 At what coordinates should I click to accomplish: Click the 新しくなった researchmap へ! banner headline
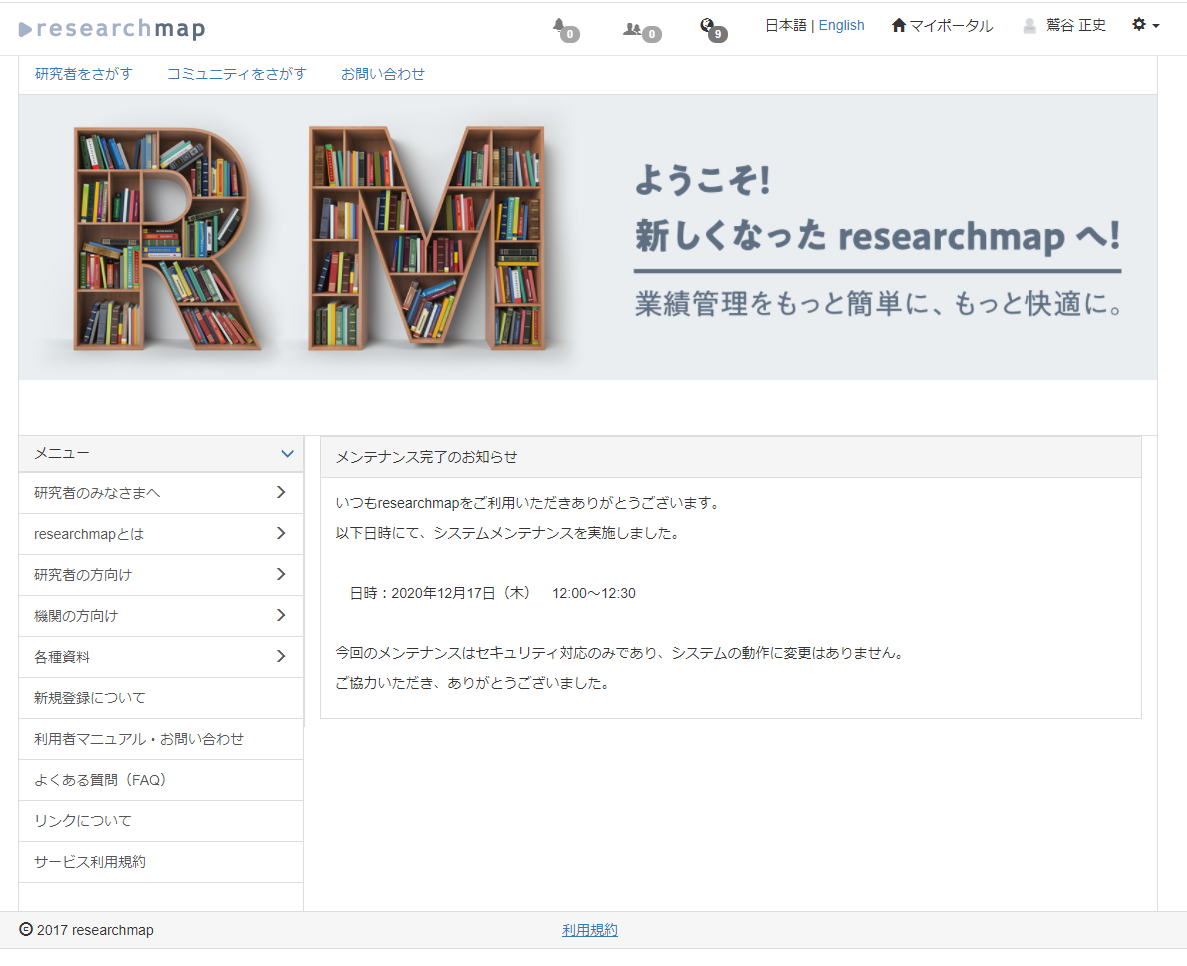877,235
